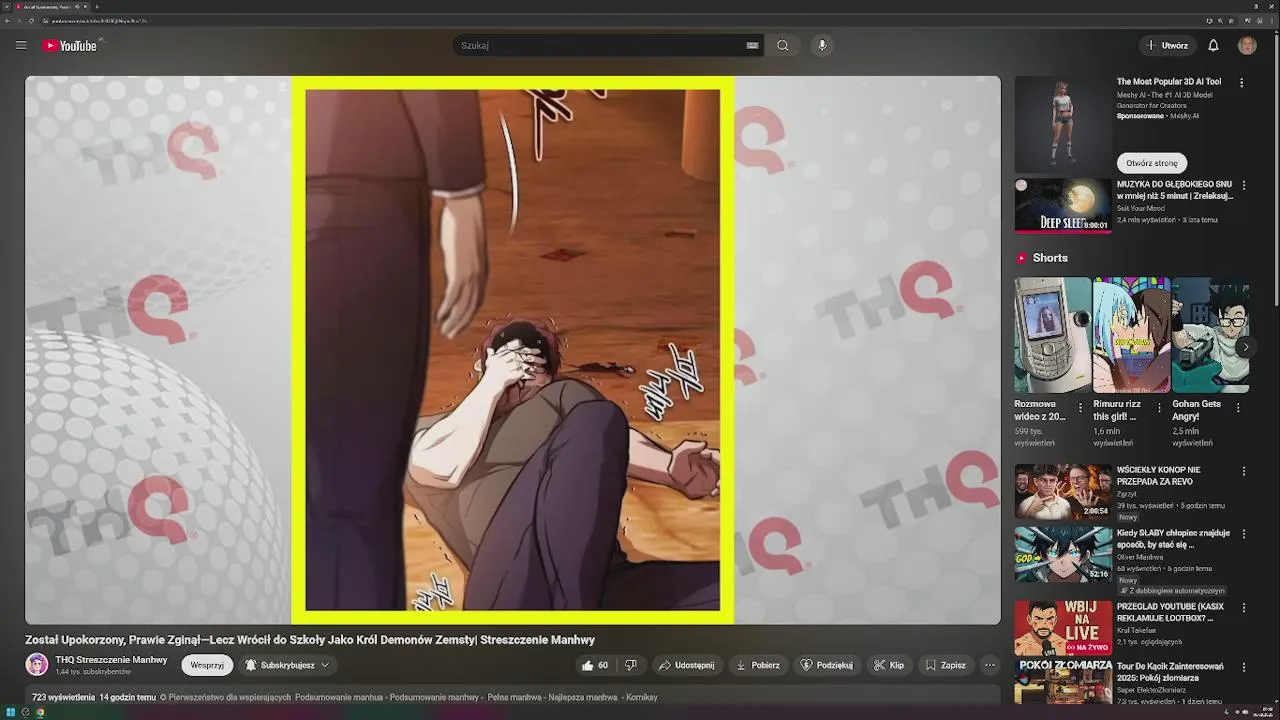This screenshot has width=1280, height=720.
Task: Click the Chrome icon in the taskbar
Action: 40,712
